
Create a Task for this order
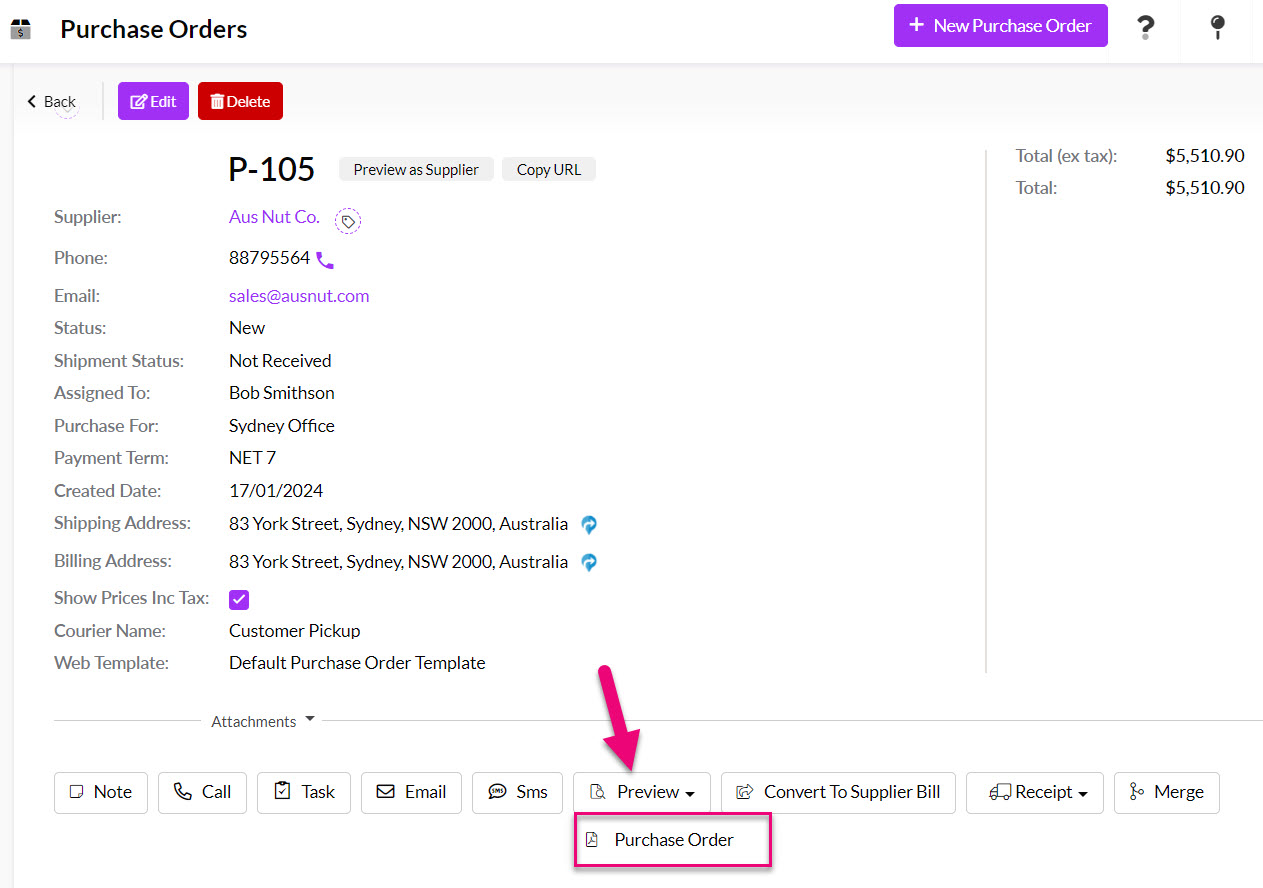click(304, 792)
